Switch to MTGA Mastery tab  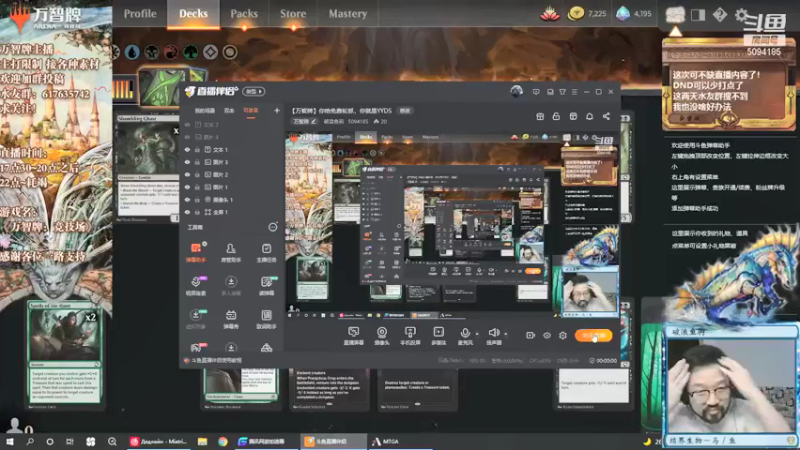pos(347,14)
